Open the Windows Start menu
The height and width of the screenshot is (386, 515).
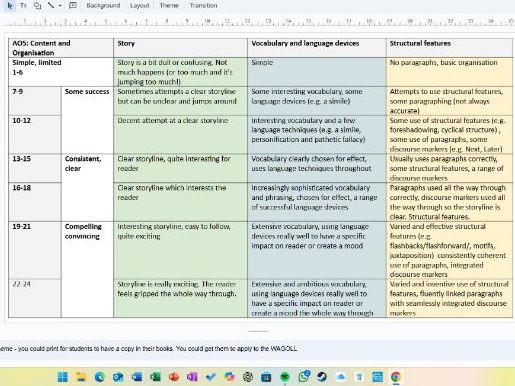[x=63, y=377]
